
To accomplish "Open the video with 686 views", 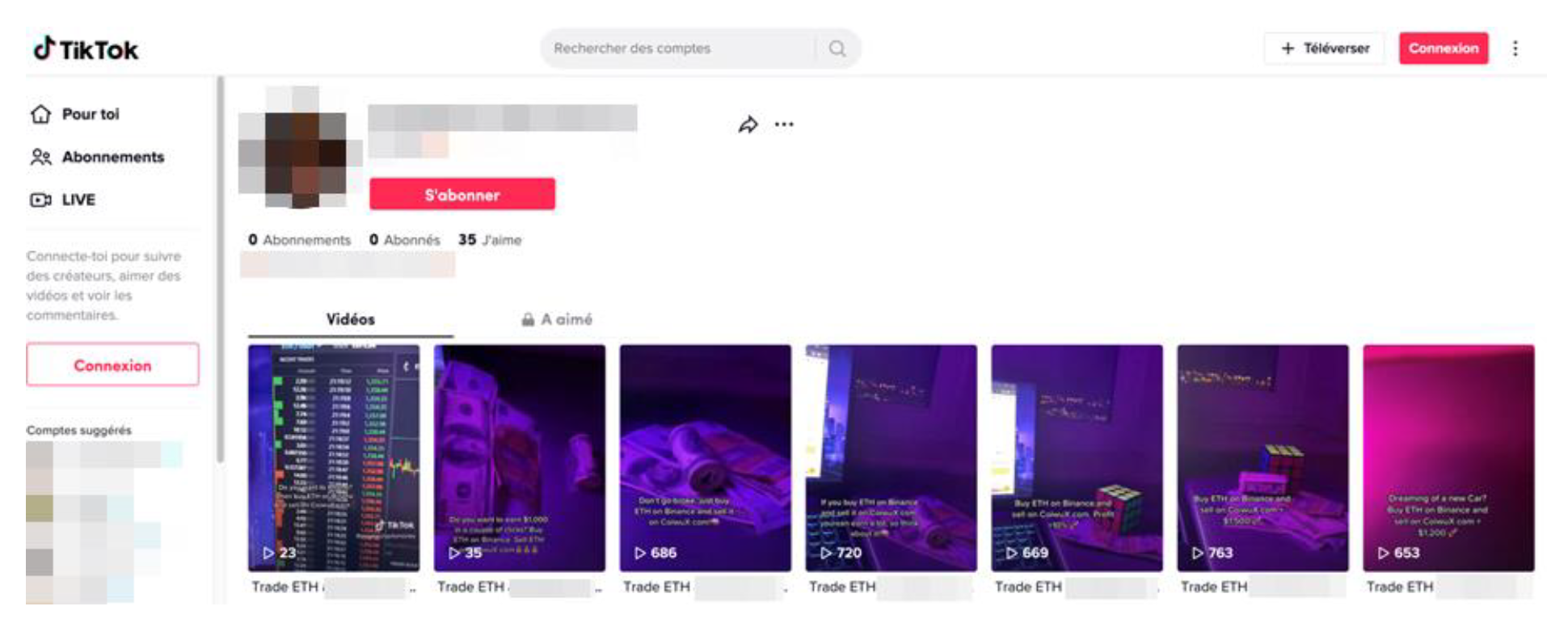I will (x=705, y=458).
